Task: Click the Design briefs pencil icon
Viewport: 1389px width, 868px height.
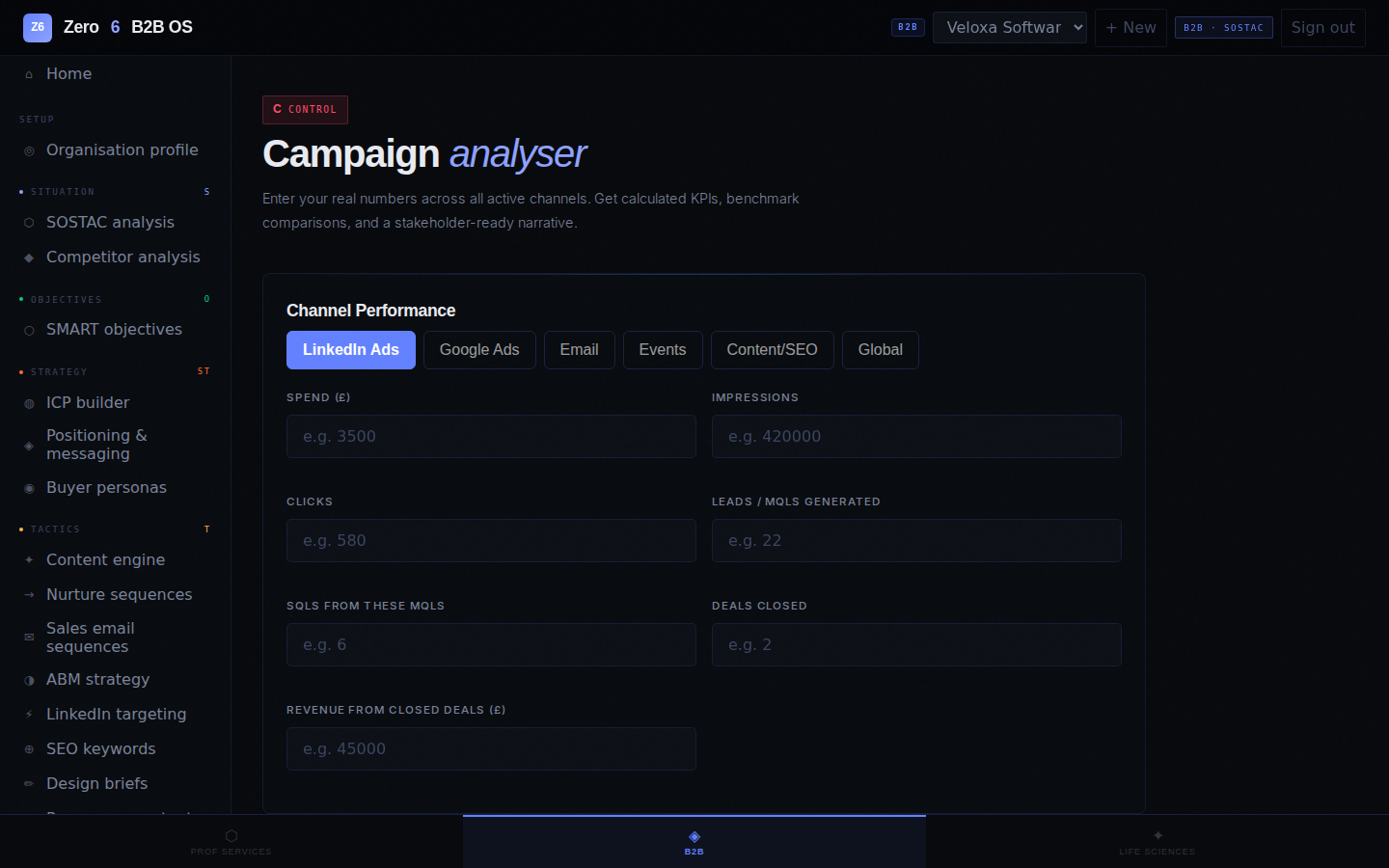Action: point(29,784)
